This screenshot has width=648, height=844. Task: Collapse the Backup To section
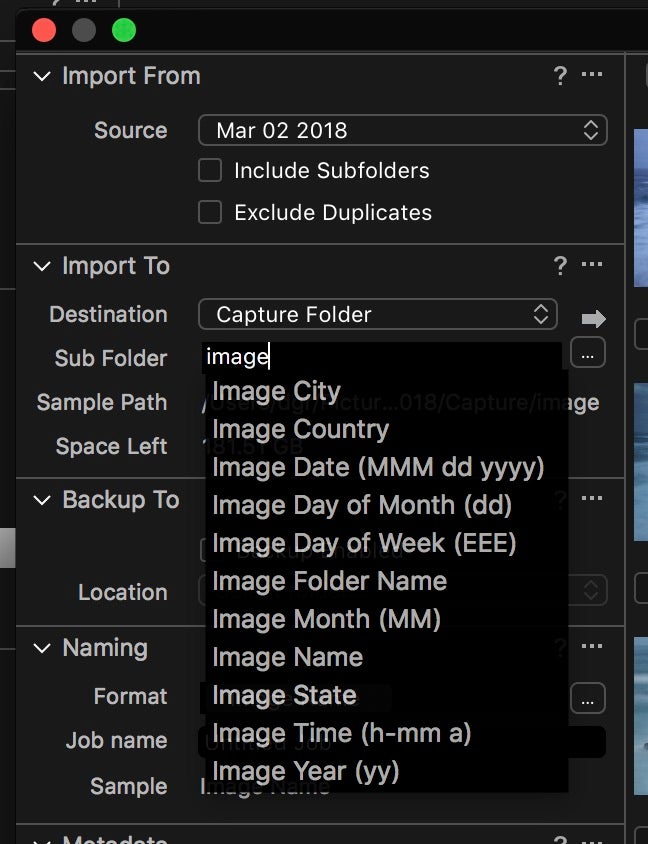pyautogui.click(x=42, y=501)
